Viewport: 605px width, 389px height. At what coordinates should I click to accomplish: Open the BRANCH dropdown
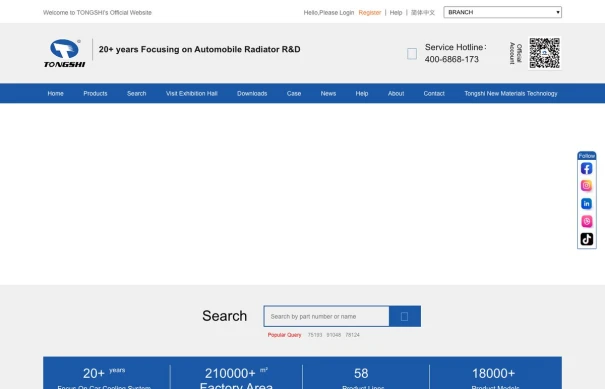(x=502, y=12)
